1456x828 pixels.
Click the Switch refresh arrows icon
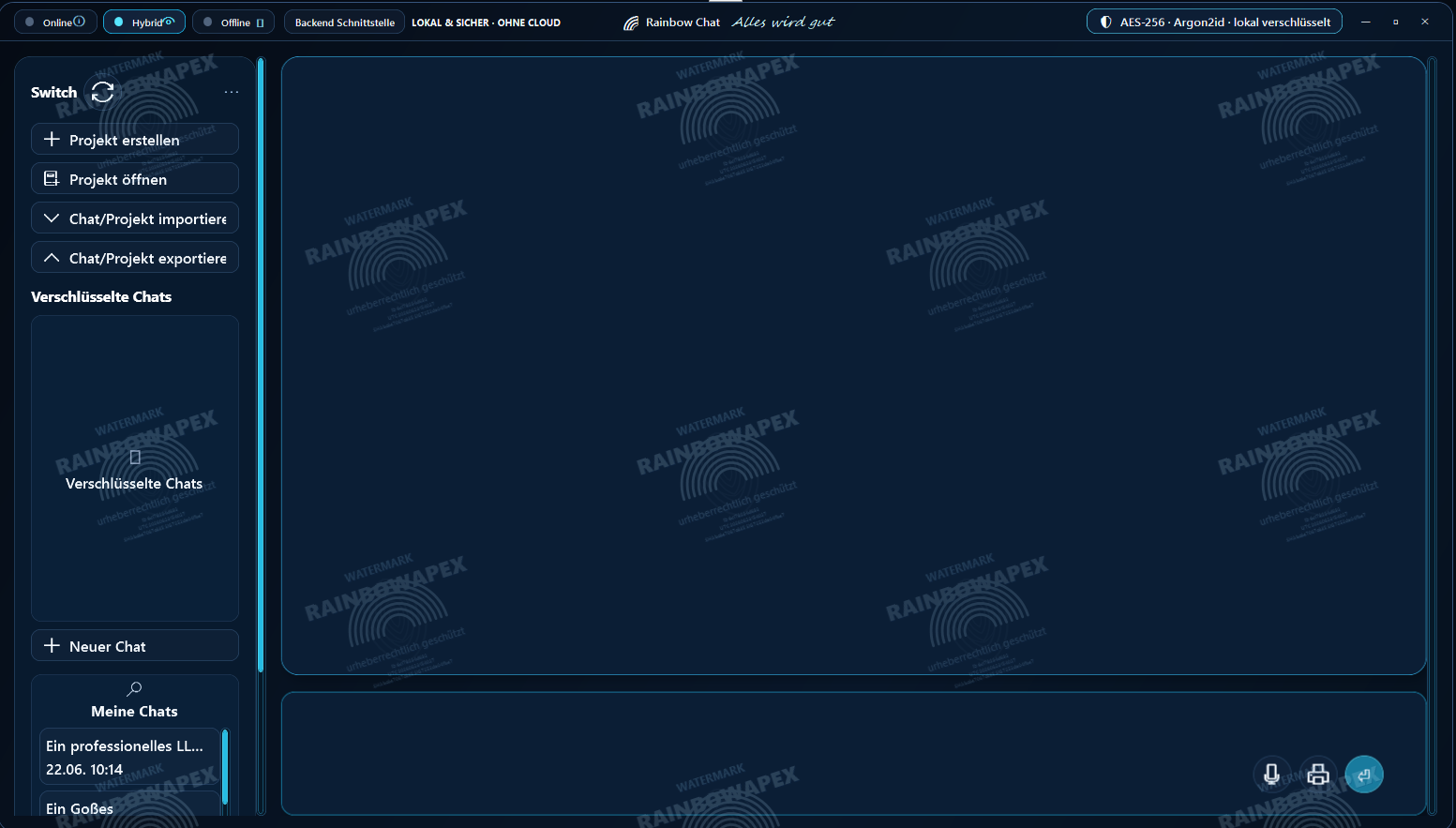point(102,92)
